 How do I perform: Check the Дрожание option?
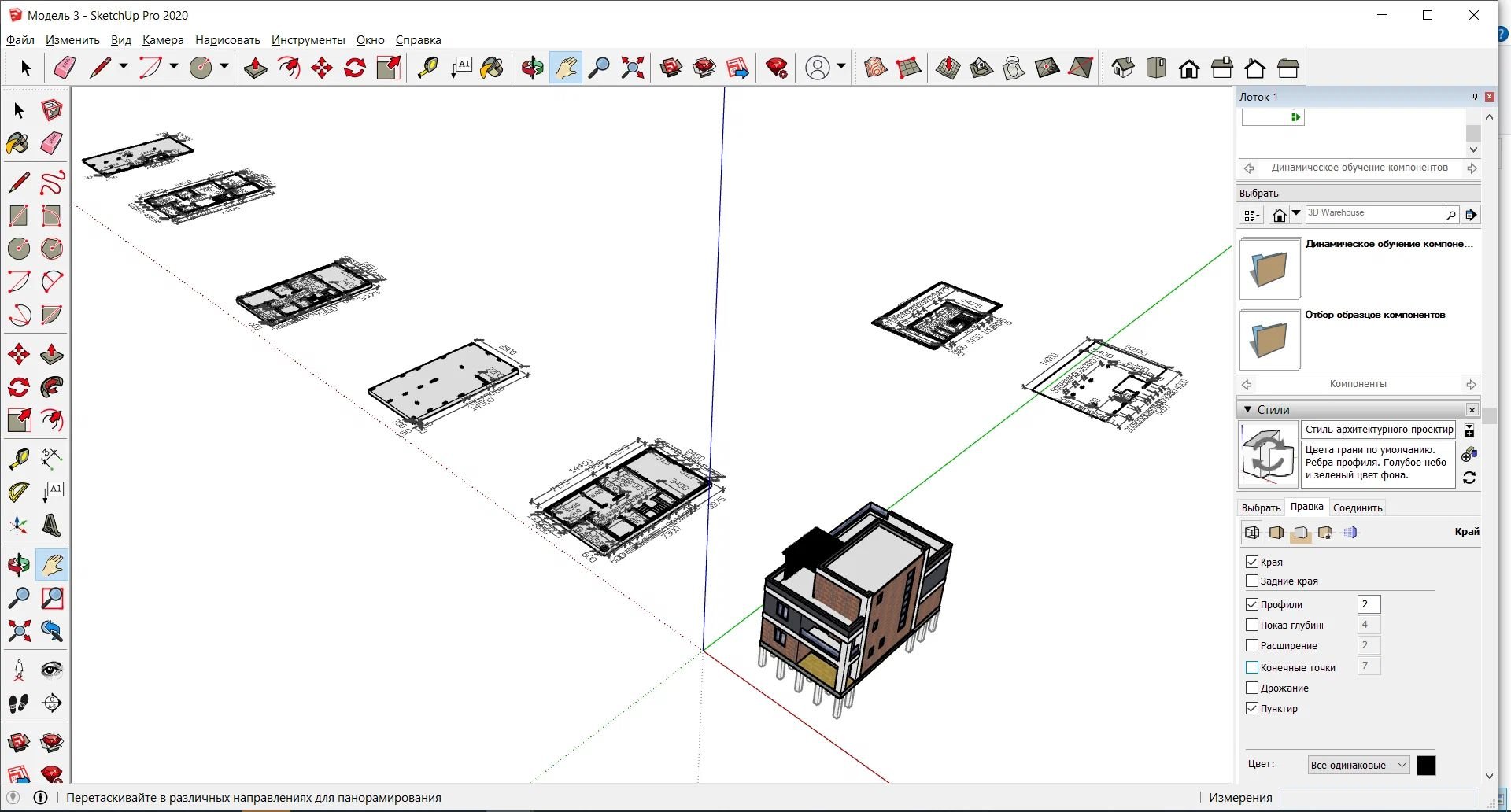pos(1252,688)
